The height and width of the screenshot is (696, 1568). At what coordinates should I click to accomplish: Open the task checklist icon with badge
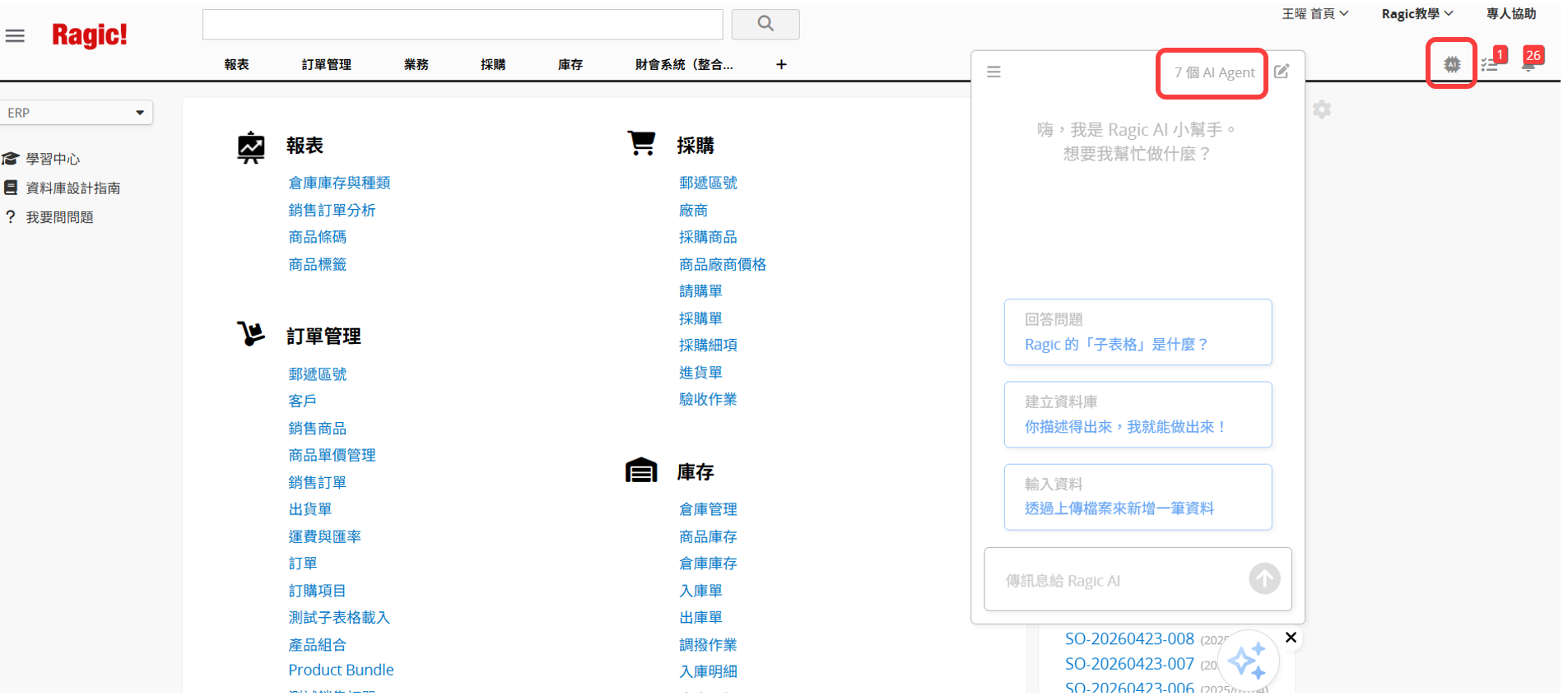pos(1492,62)
